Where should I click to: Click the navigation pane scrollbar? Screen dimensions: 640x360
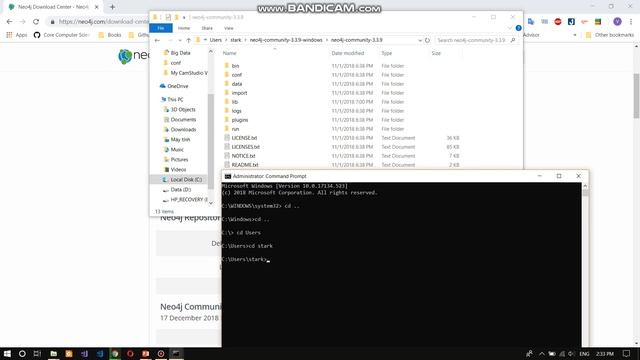211,141
